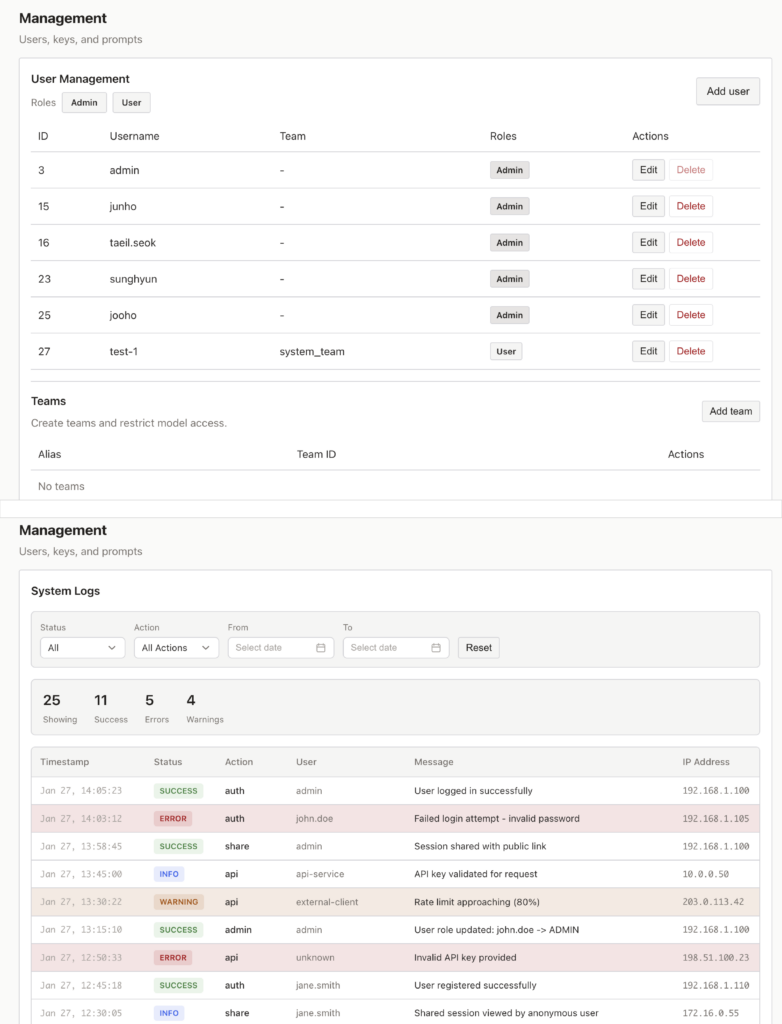Click the Warnings count stat
782x1024 pixels.
click(x=204, y=708)
